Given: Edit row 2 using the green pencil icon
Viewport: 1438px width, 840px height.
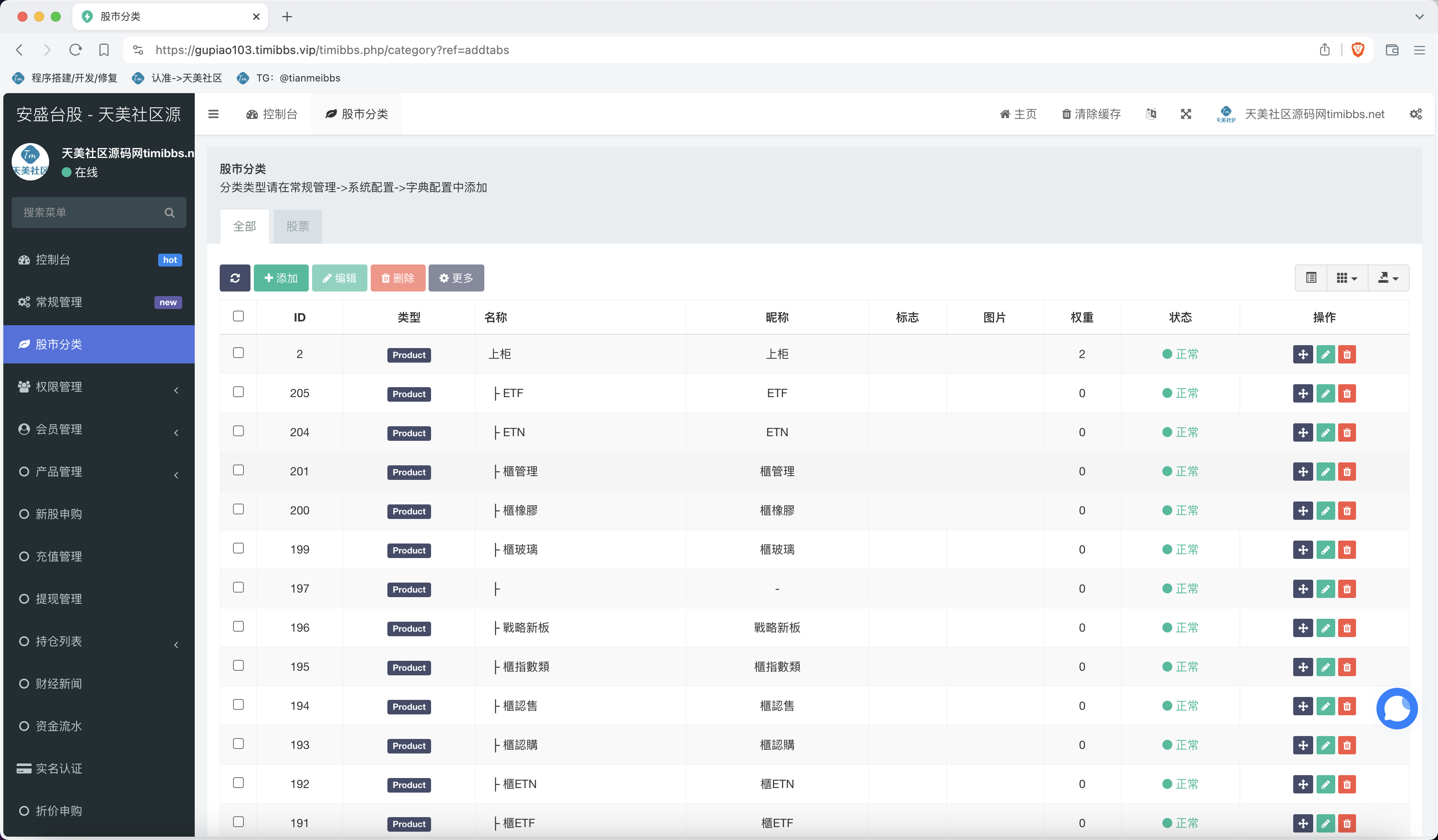Looking at the screenshot, I should click(x=1325, y=354).
